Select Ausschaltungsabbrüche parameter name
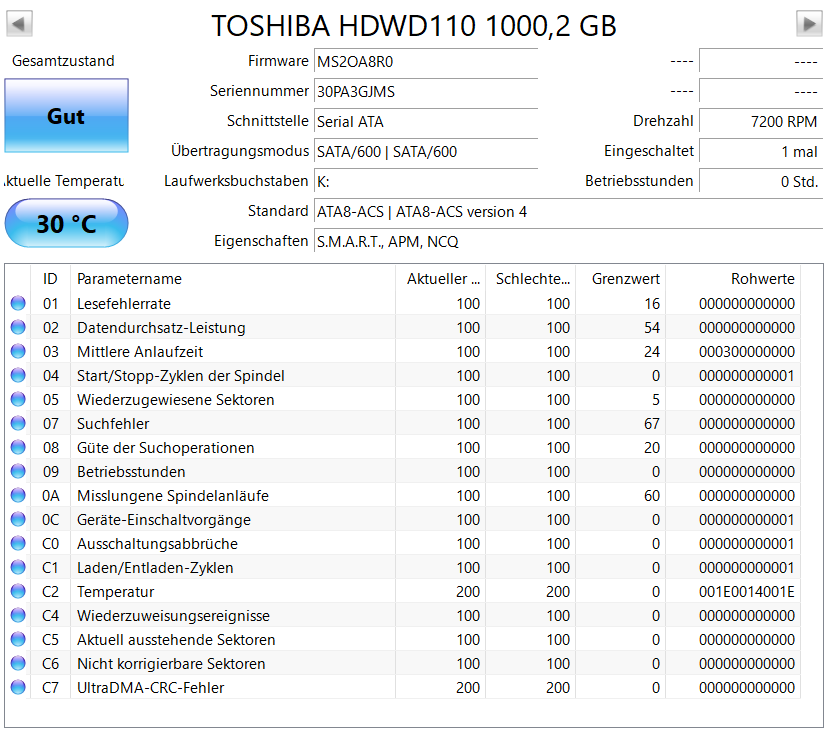828x736 pixels. pos(157,544)
